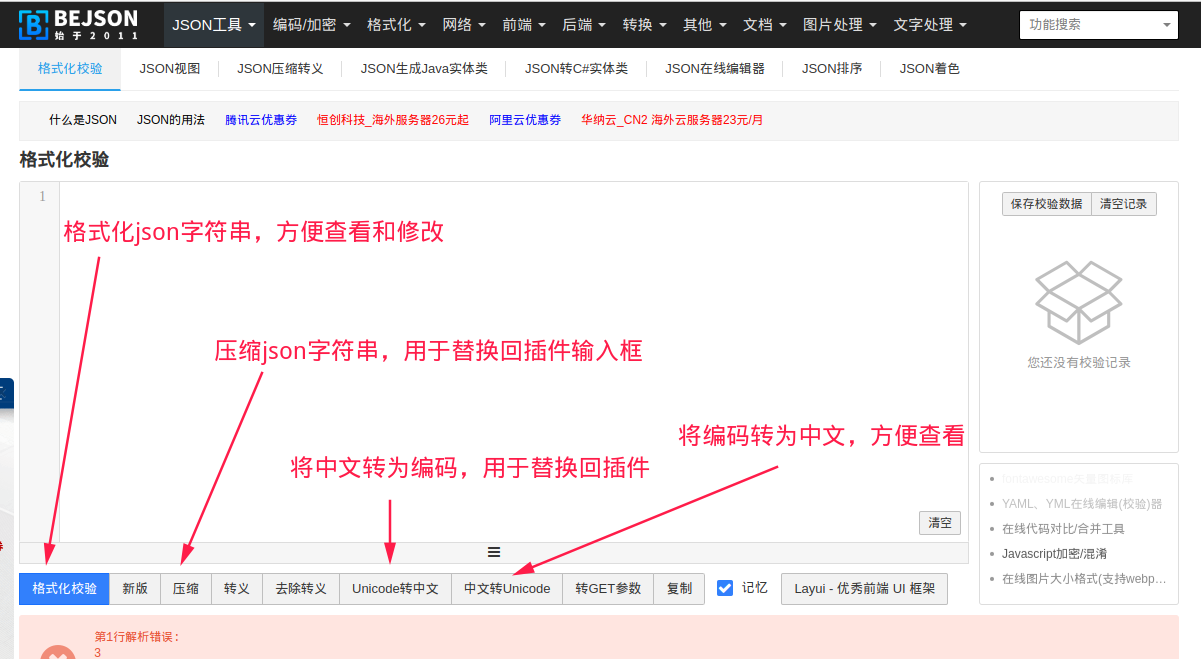Screen dimensions: 1201x659
Task: Open the JSON工具 dropdown menu
Action: click(x=214, y=24)
